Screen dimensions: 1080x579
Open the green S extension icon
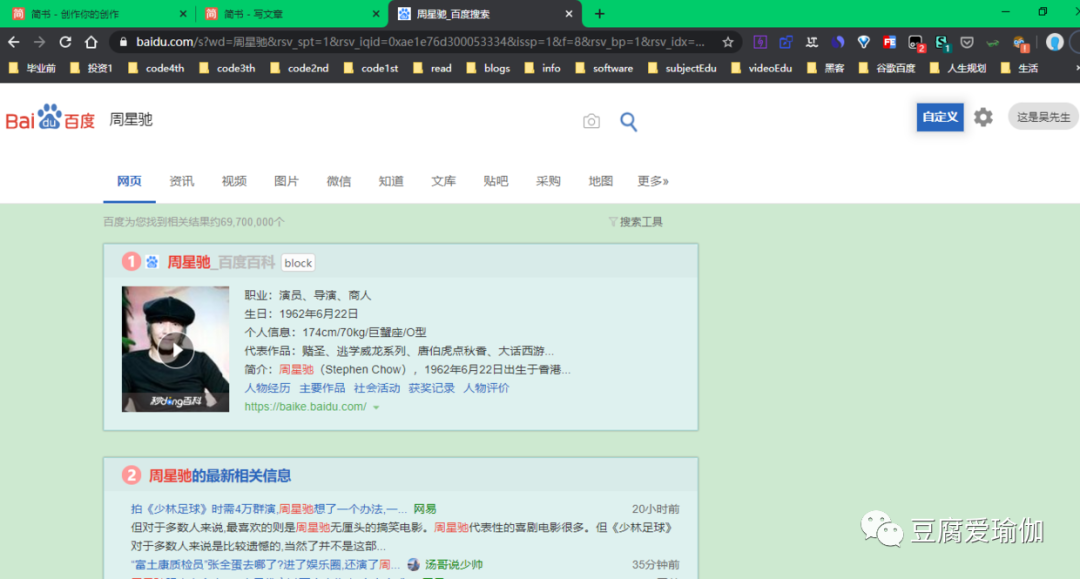click(x=942, y=43)
